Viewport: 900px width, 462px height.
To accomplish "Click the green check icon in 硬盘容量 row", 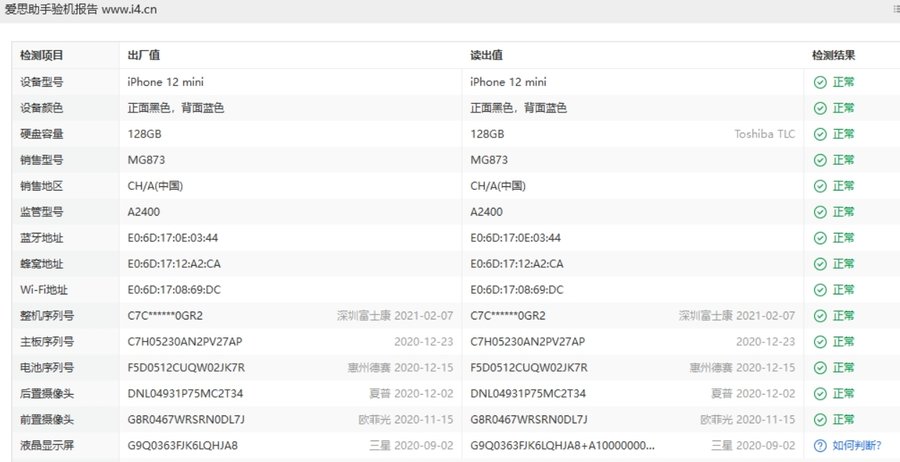I will pyautogui.click(x=820, y=134).
